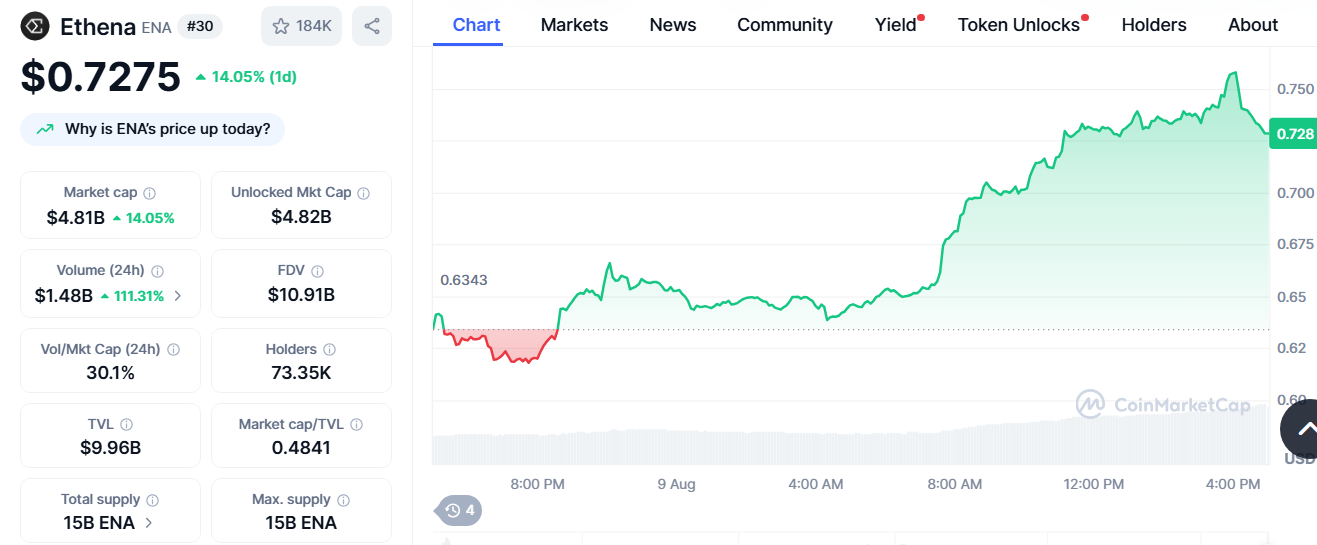The width and height of the screenshot is (1317, 545).
Task: Click the #30 rank badge
Action: tap(200, 26)
